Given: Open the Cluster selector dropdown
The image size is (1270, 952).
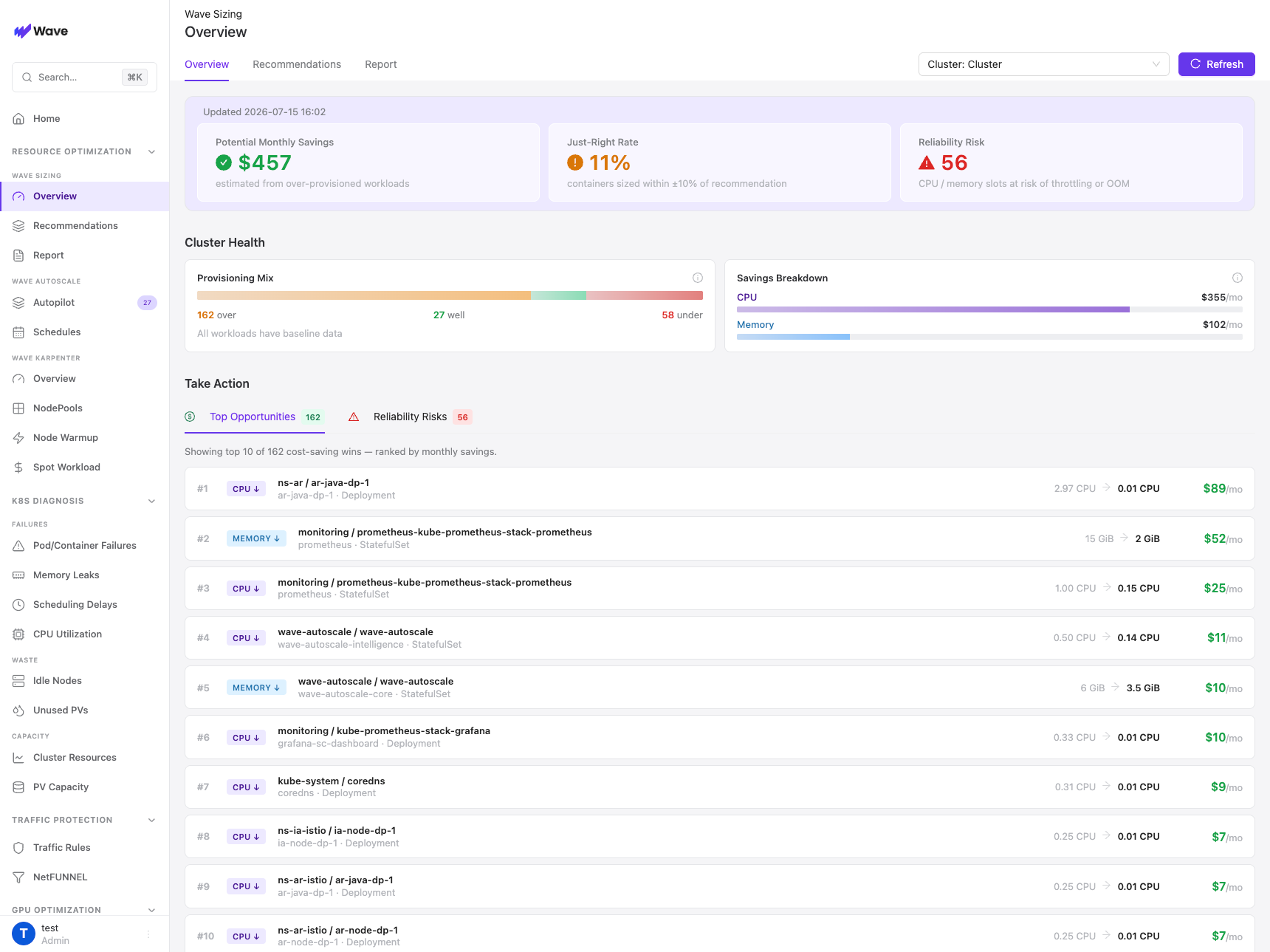Looking at the screenshot, I should pyautogui.click(x=1043, y=64).
